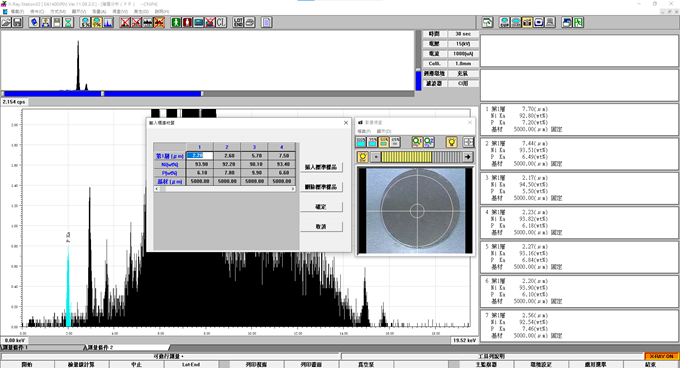Click the second magnifier icon in image window

(428, 142)
